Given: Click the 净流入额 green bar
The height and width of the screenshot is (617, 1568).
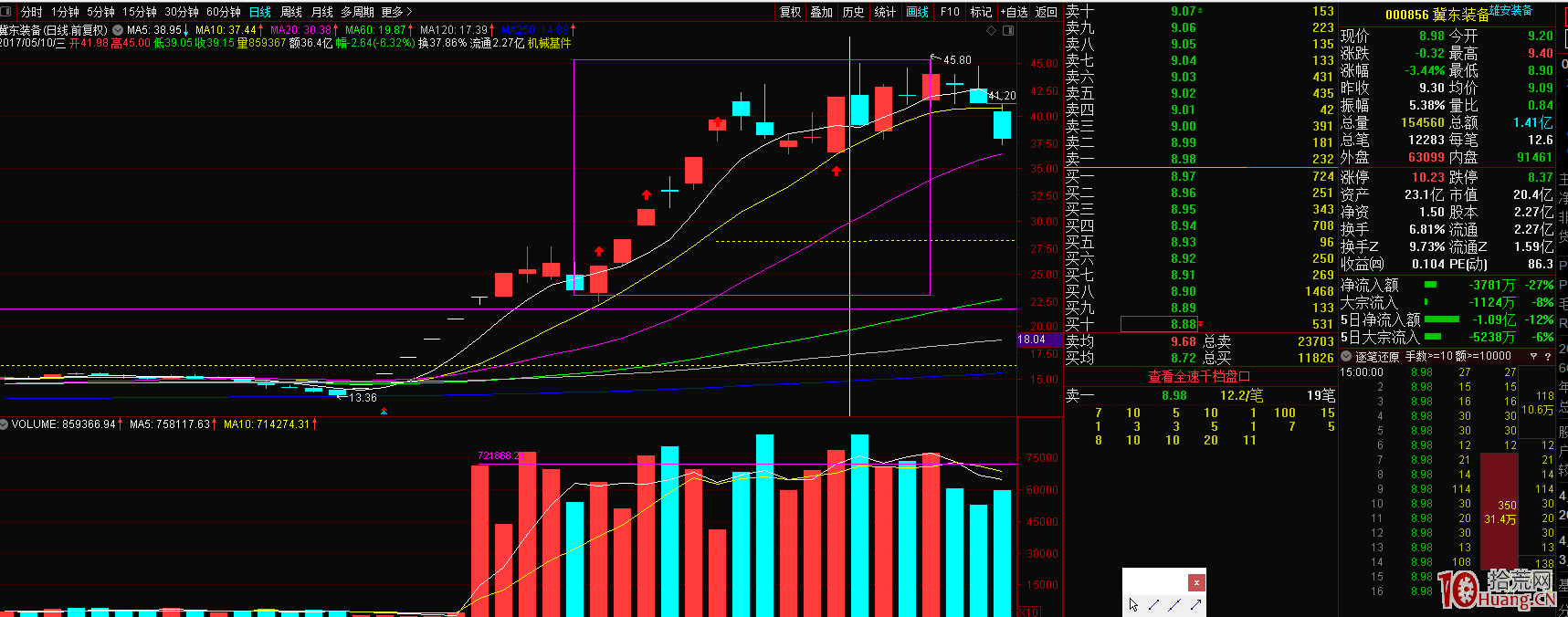Looking at the screenshot, I should click(1431, 285).
